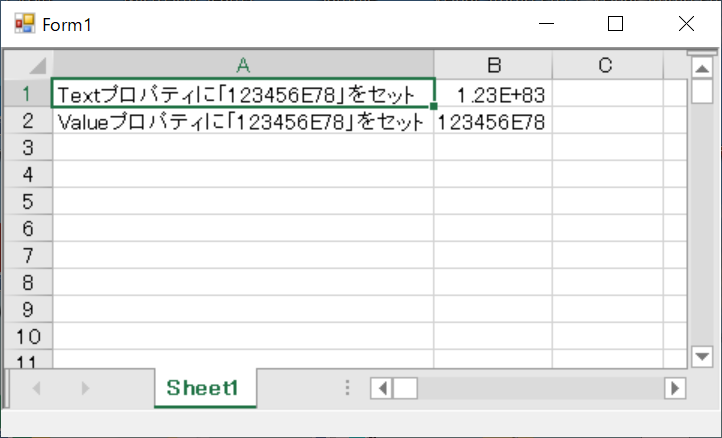
Task: Select row header 2
Action: (x=28, y=121)
